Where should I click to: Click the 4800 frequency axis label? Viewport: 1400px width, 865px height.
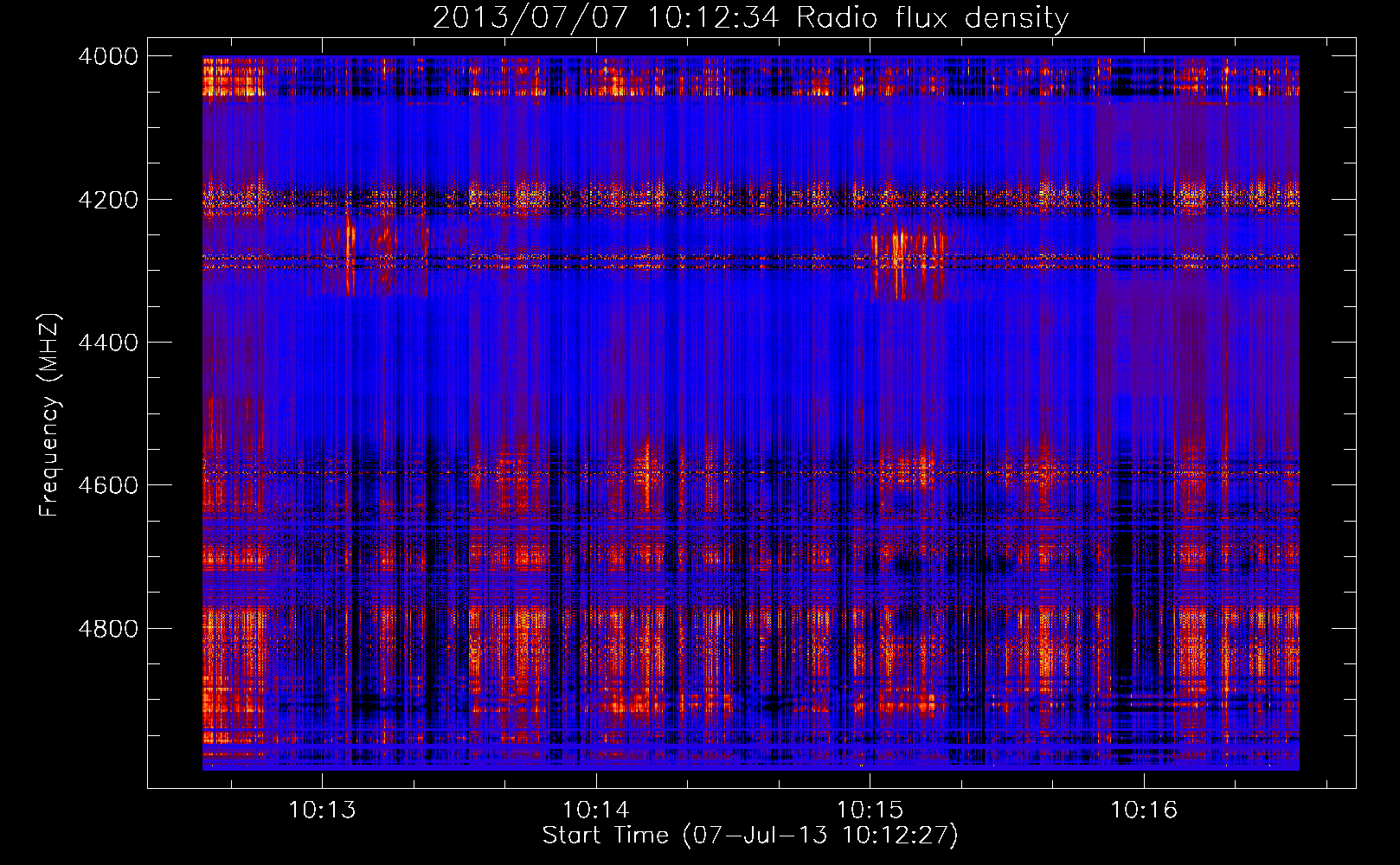[x=108, y=629]
